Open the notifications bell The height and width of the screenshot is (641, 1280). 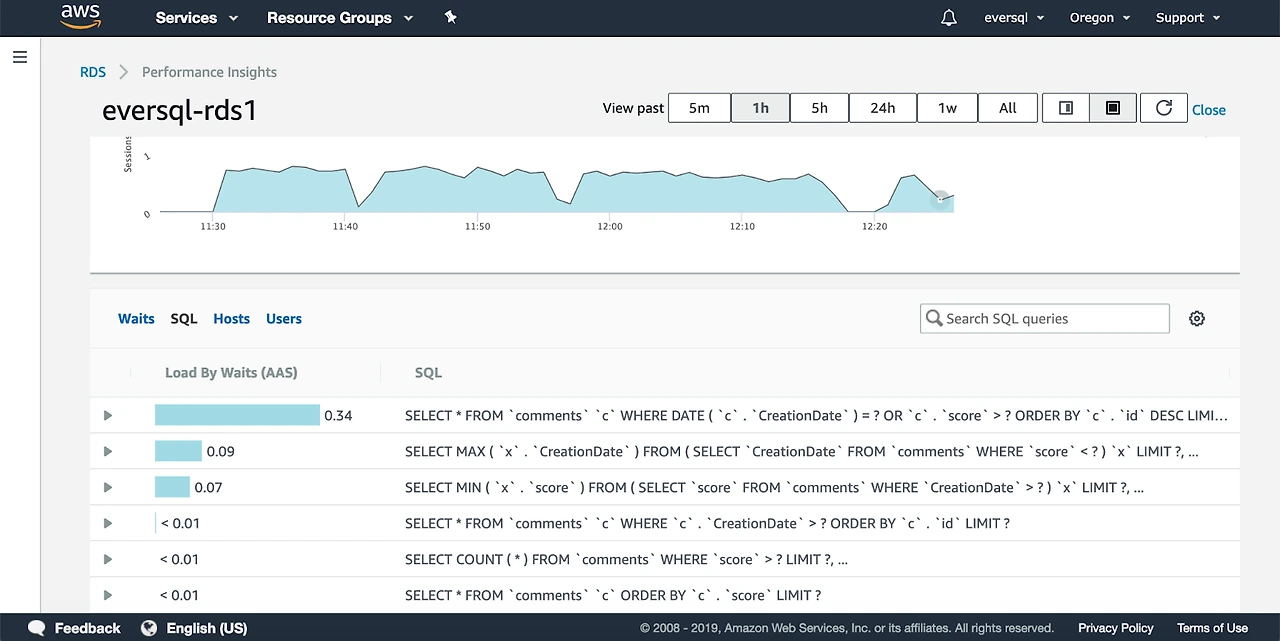(x=949, y=18)
